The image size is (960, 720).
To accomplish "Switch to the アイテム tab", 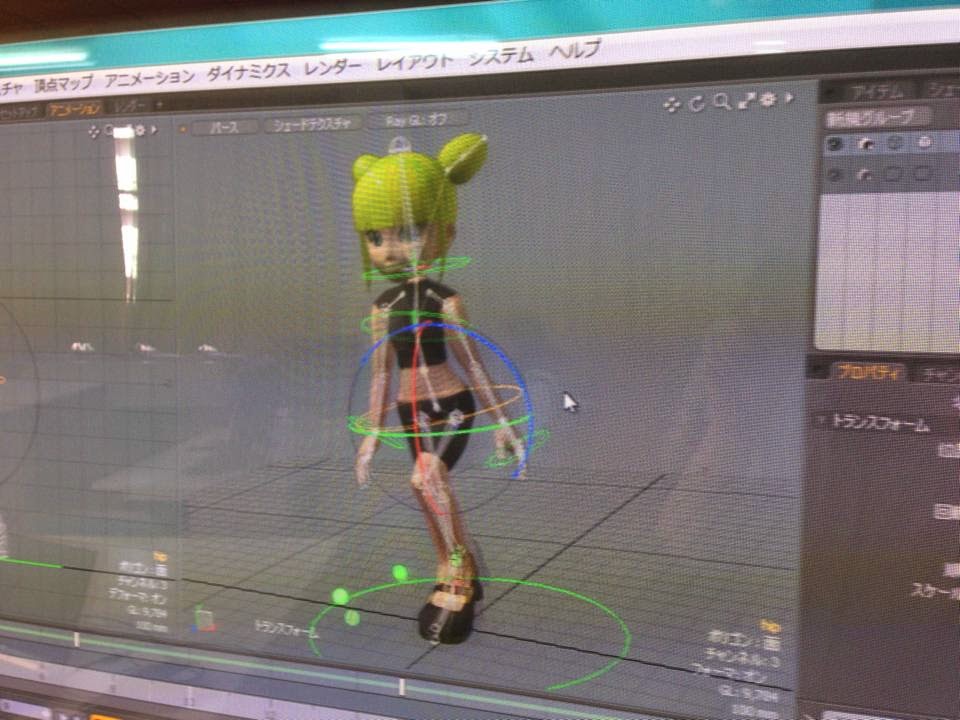I will click(877, 92).
